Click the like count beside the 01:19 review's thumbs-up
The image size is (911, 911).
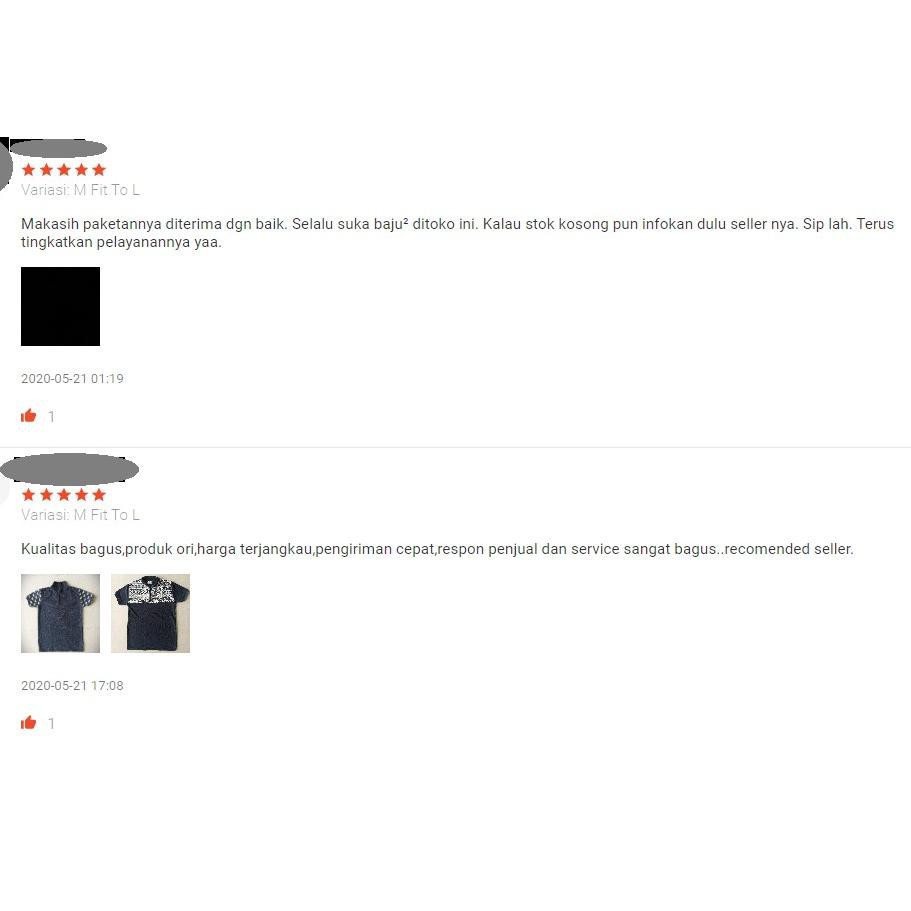point(52,416)
